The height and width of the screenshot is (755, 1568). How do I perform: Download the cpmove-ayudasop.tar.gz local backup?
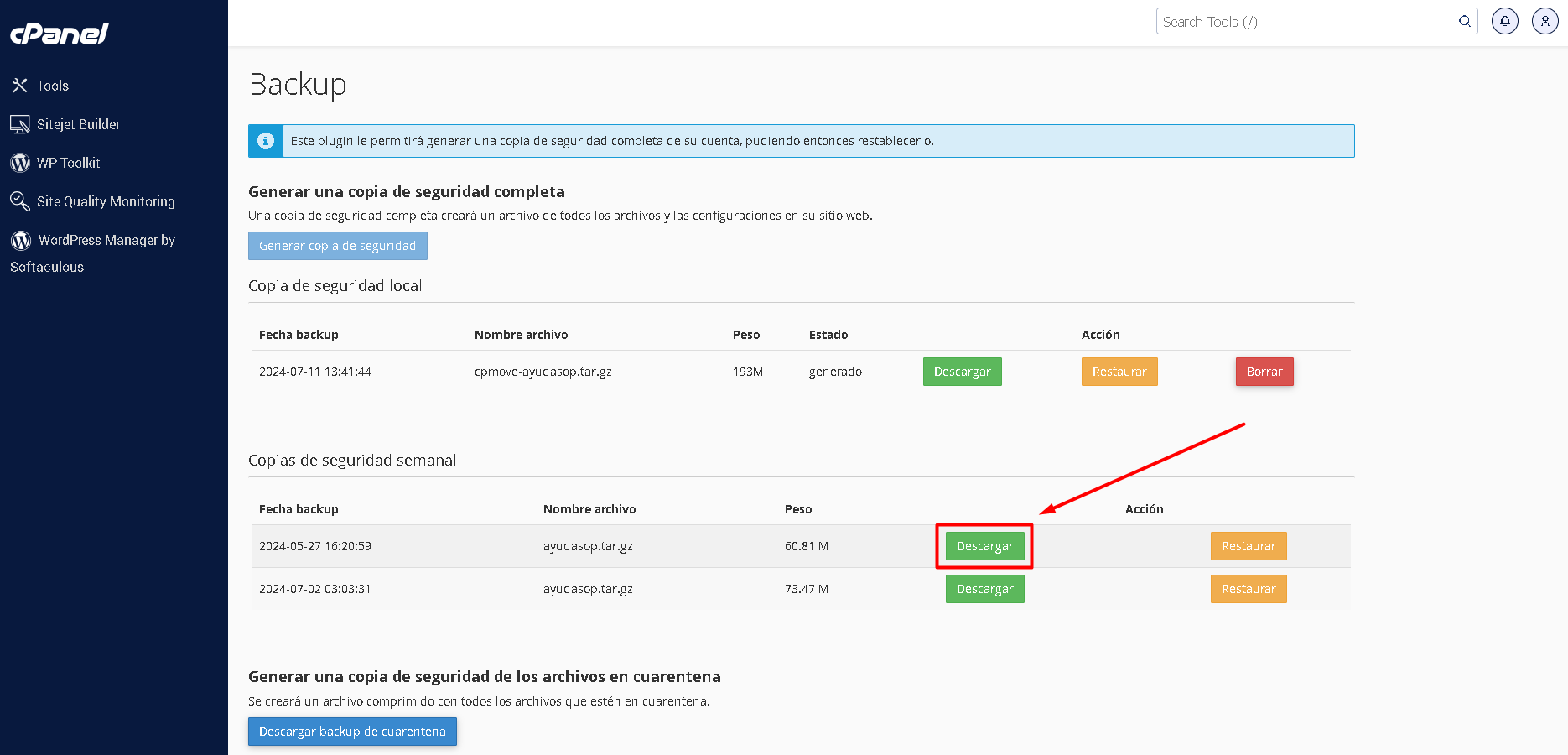[x=963, y=372]
